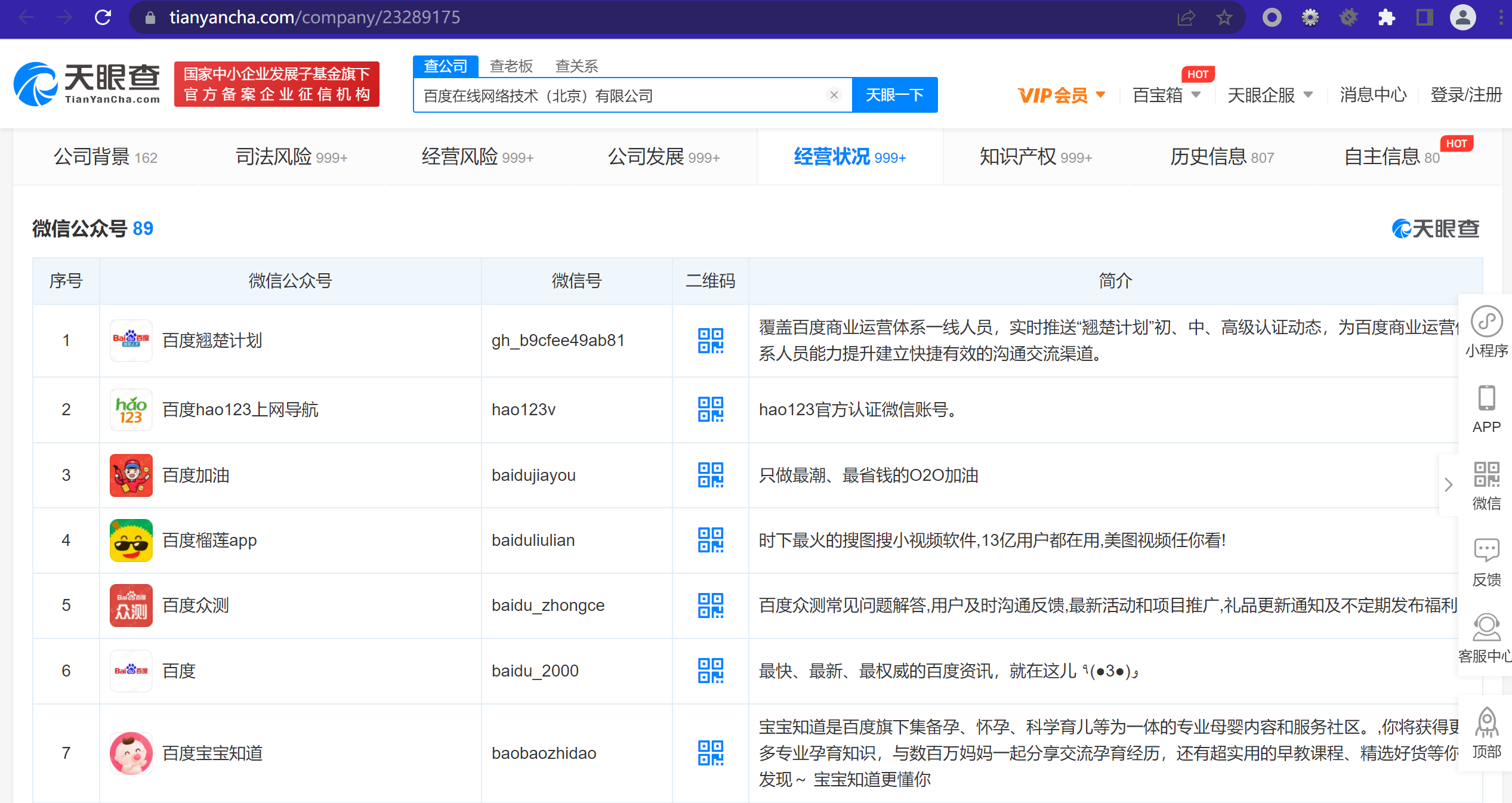Open QR code for 百度加油

711,475
